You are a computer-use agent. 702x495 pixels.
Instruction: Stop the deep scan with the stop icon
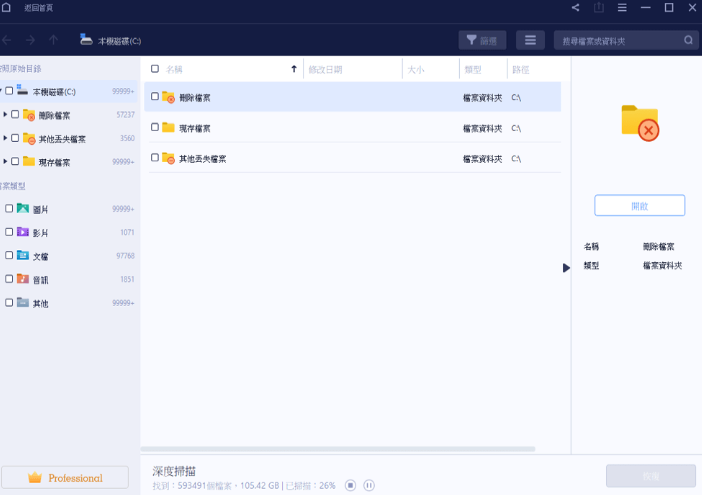[351, 485]
